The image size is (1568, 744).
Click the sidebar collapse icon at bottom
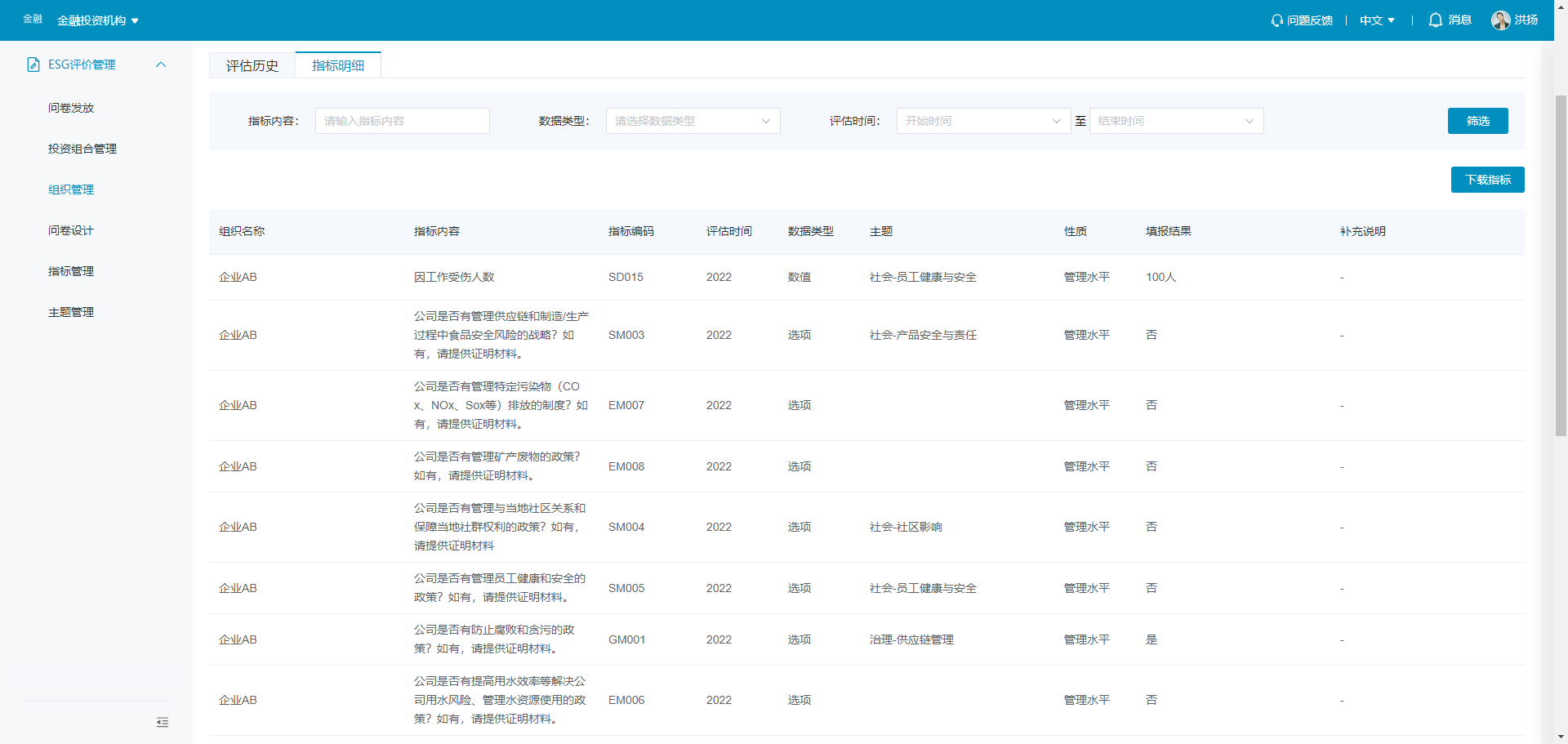pyautogui.click(x=163, y=722)
